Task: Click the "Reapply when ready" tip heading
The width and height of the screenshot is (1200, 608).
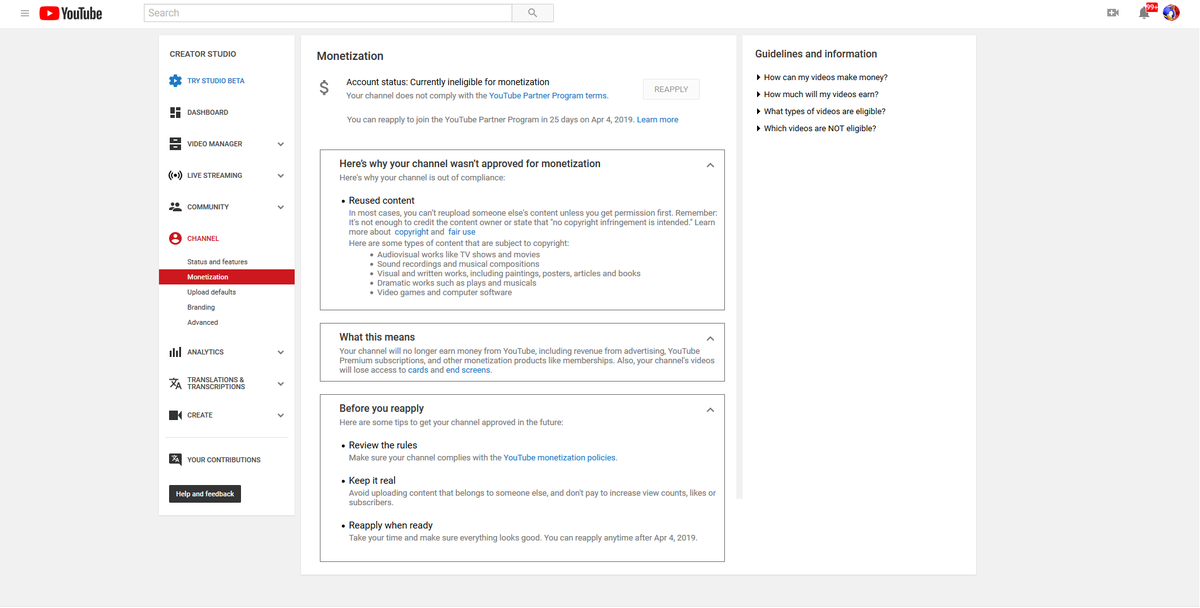Action: click(391, 525)
